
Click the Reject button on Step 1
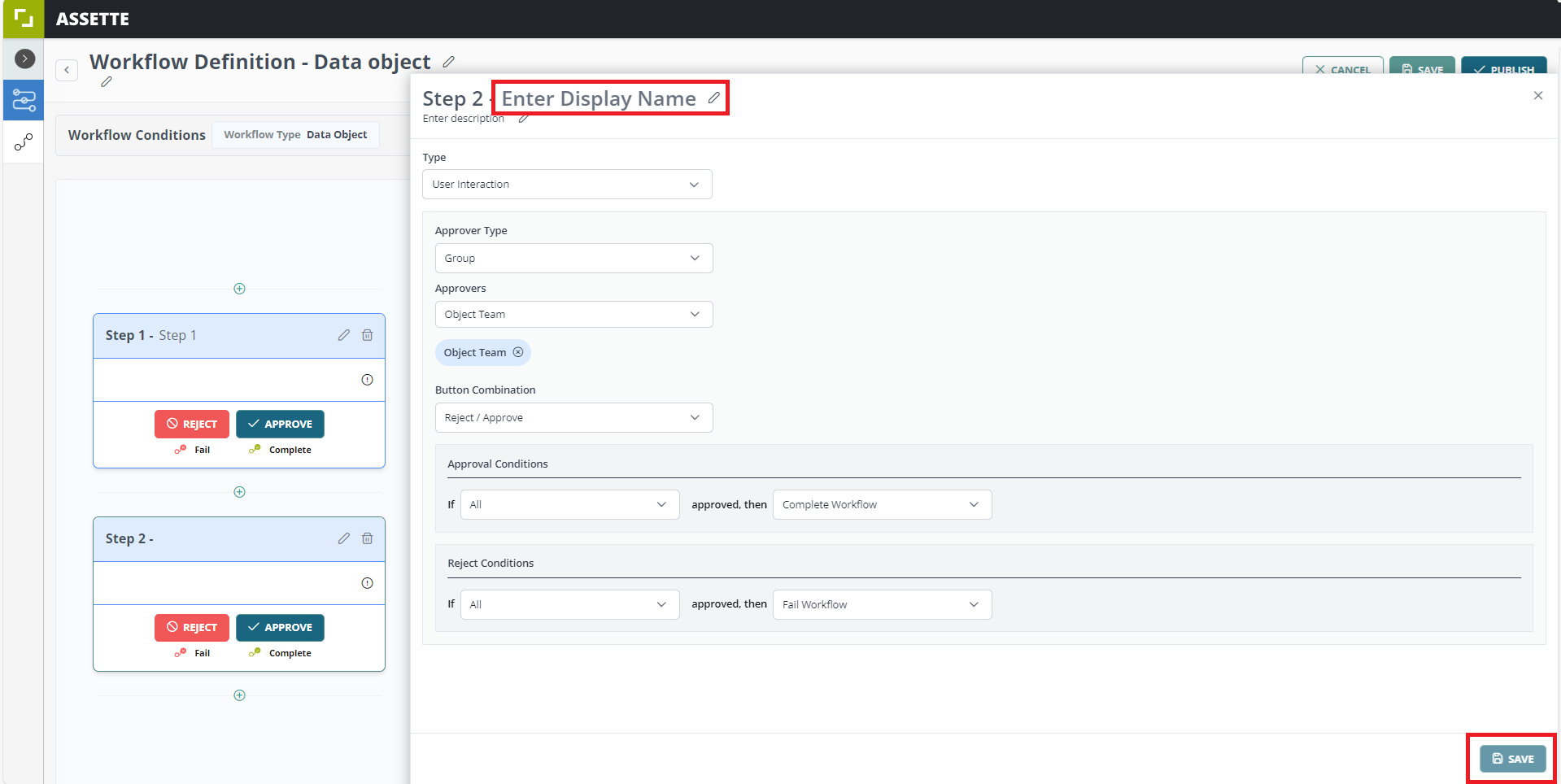click(x=191, y=424)
